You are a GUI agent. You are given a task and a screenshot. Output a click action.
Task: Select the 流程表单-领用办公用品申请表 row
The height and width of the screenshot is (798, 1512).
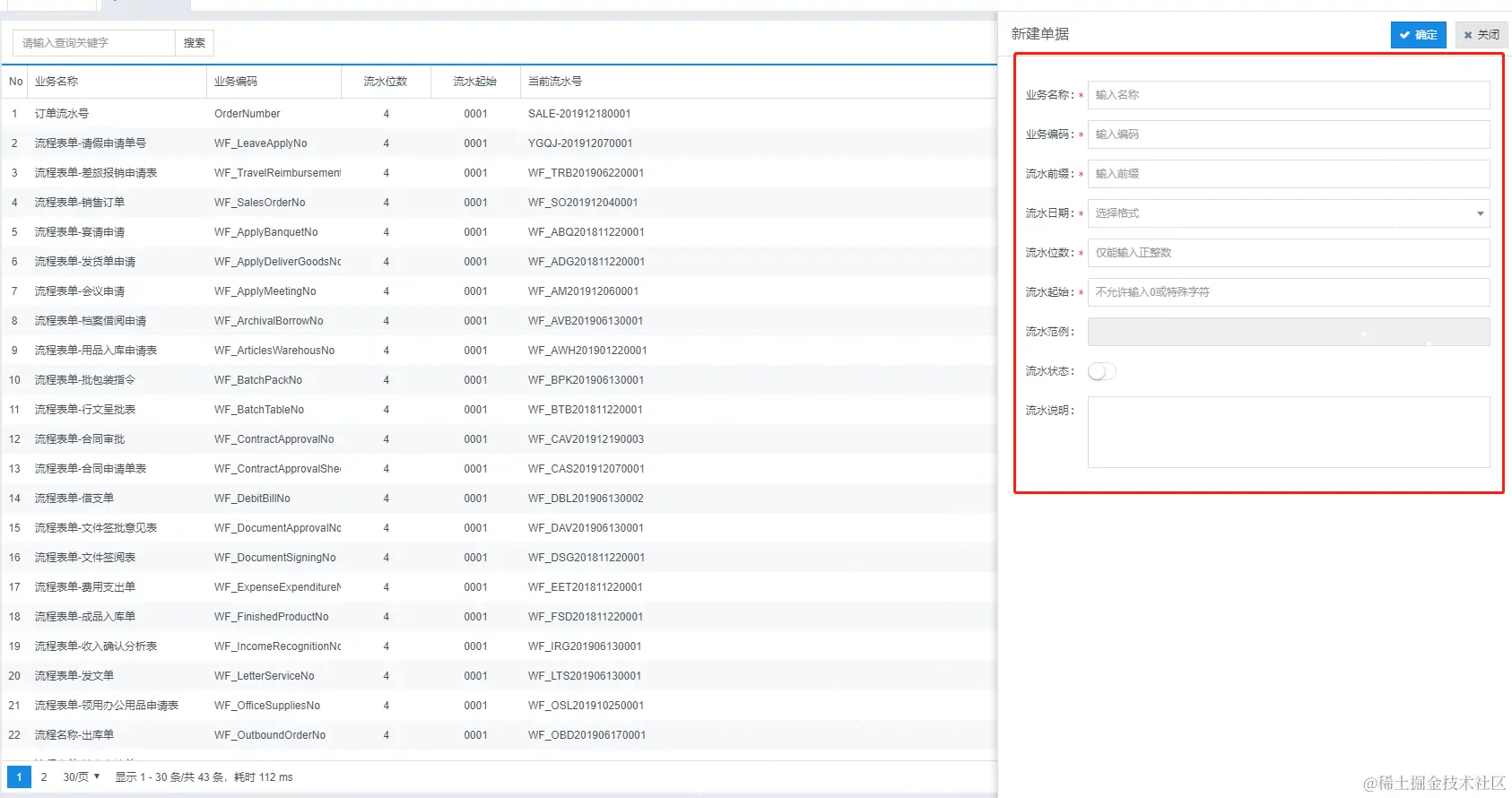coord(500,706)
